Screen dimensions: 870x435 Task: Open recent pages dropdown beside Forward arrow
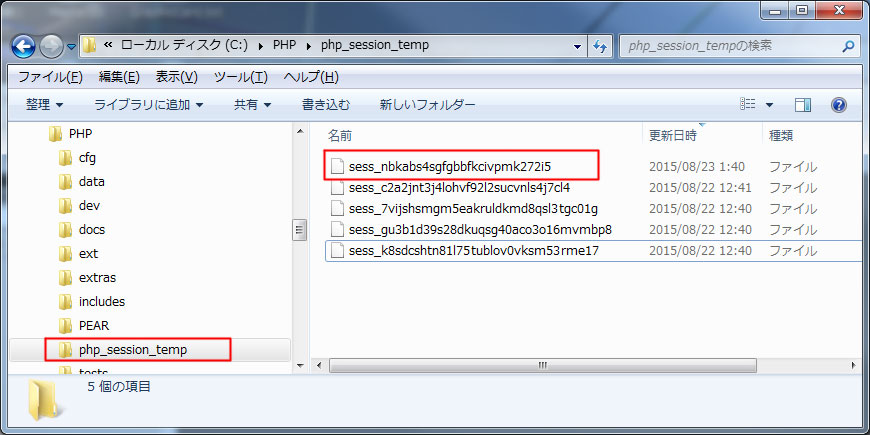71,47
